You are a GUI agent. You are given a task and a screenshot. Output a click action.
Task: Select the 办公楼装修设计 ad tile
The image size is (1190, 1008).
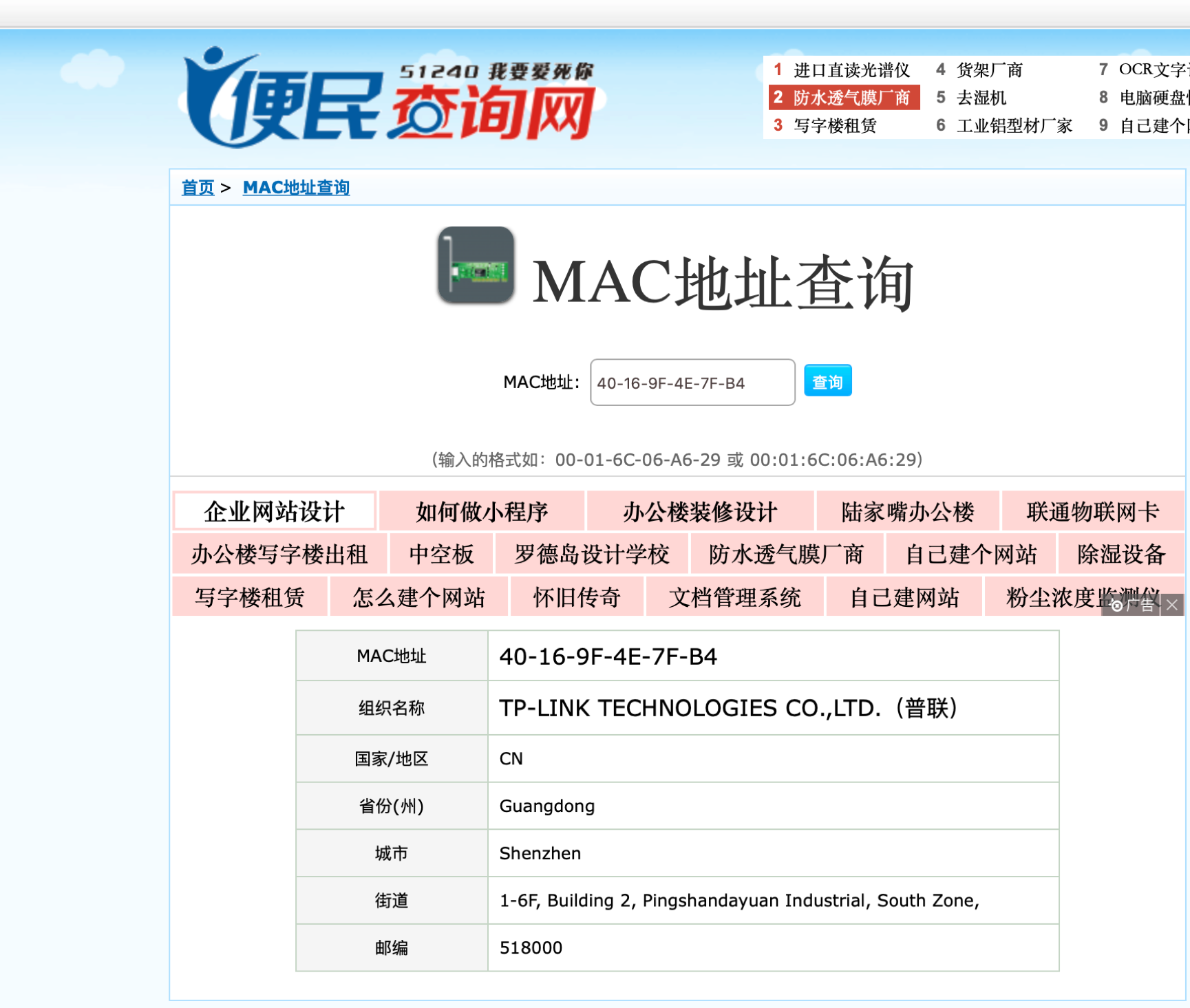[x=700, y=511]
